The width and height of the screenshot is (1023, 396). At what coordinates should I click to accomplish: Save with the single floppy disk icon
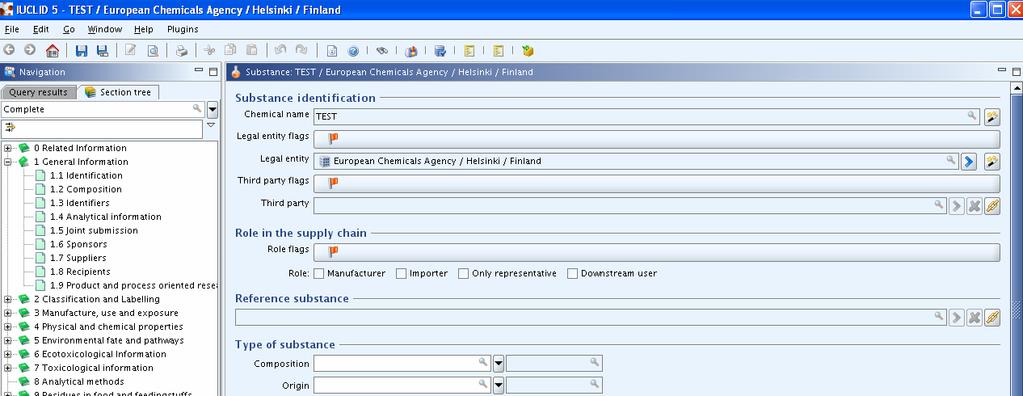(x=82, y=50)
